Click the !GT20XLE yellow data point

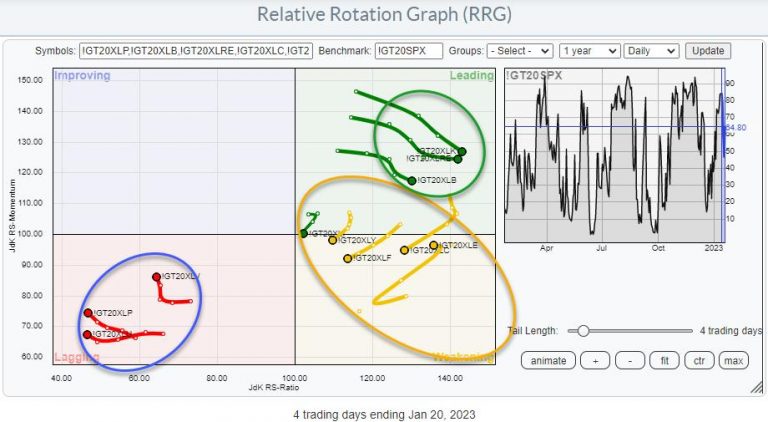pyautogui.click(x=434, y=245)
